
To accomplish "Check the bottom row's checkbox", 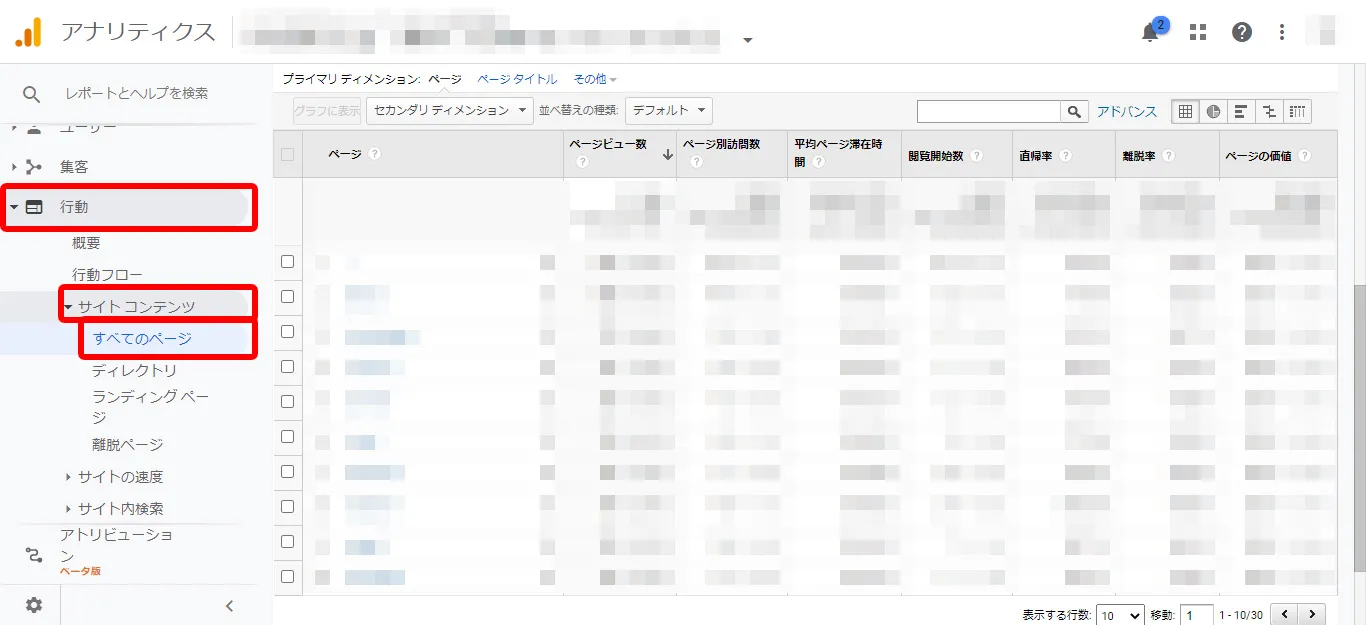I will click(x=287, y=576).
